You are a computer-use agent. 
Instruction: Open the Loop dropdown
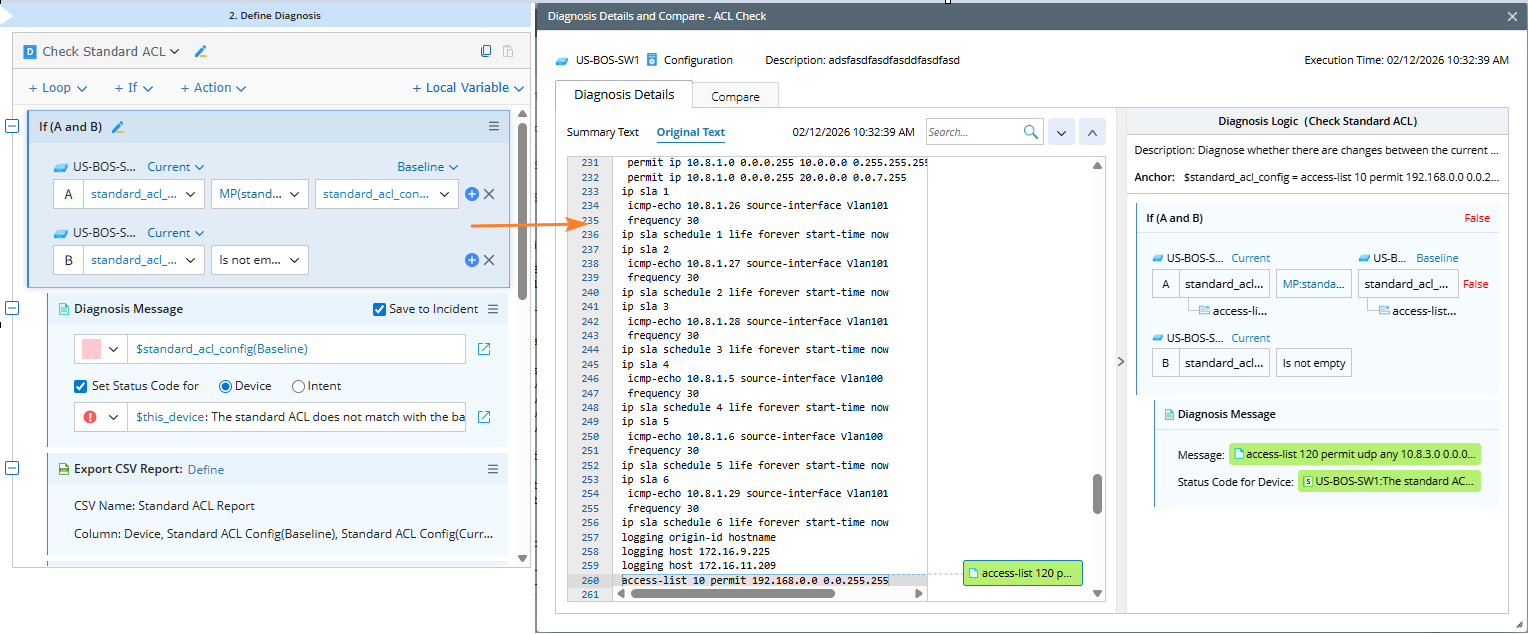coord(58,88)
